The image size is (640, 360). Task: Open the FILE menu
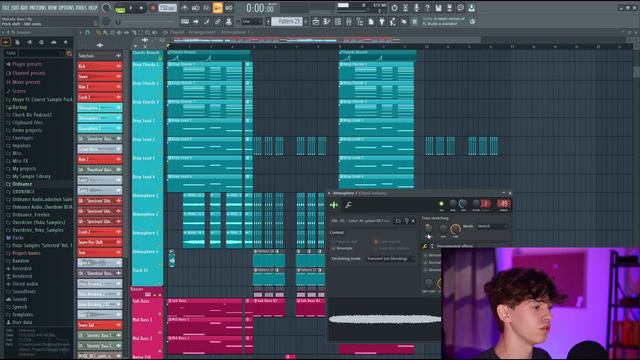coord(6,8)
